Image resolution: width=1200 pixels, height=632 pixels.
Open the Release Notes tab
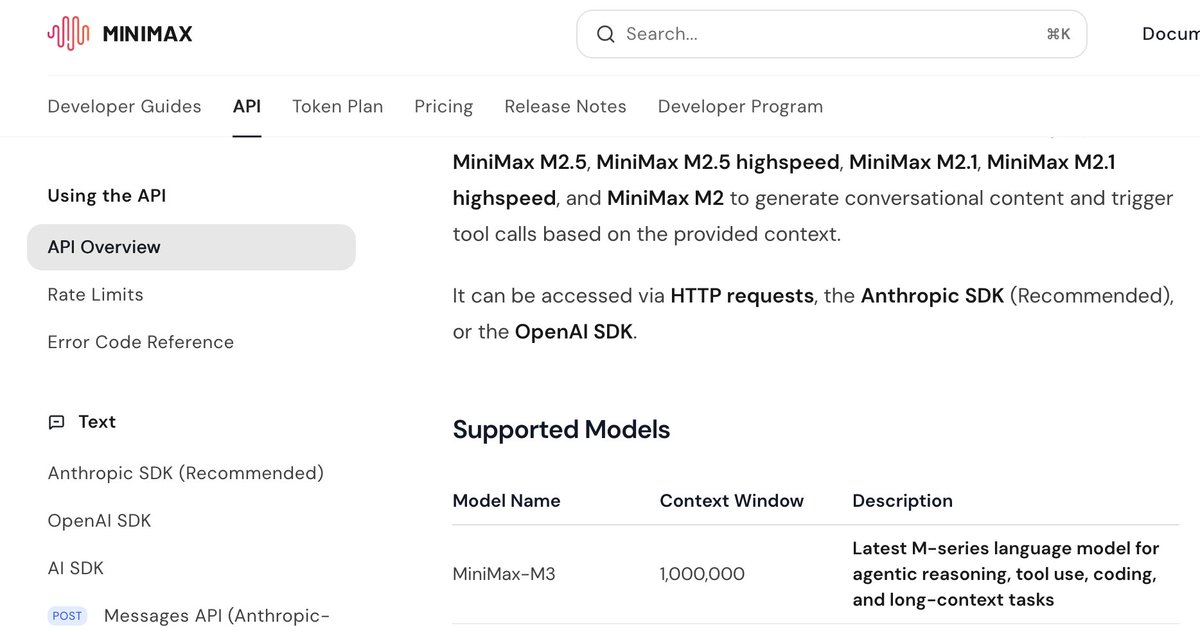coord(565,106)
